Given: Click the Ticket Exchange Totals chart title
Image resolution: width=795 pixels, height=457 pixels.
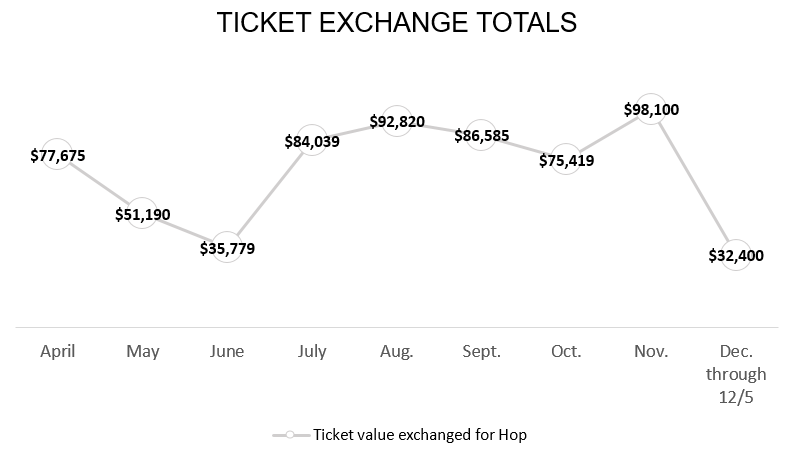Looking at the screenshot, I should pyautogui.click(x=397, y=22).
